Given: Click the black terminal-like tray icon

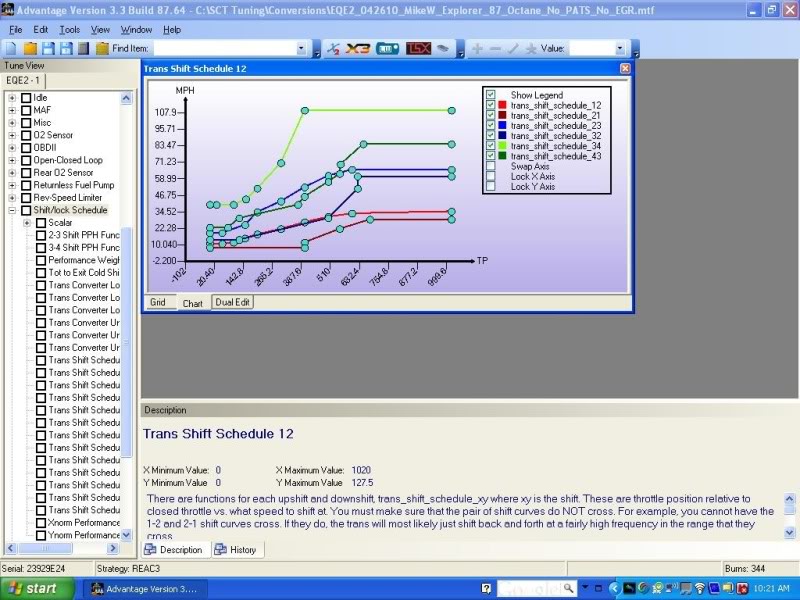Looking at the screenshot, I should pyautogui.click(x=629, y=588).
